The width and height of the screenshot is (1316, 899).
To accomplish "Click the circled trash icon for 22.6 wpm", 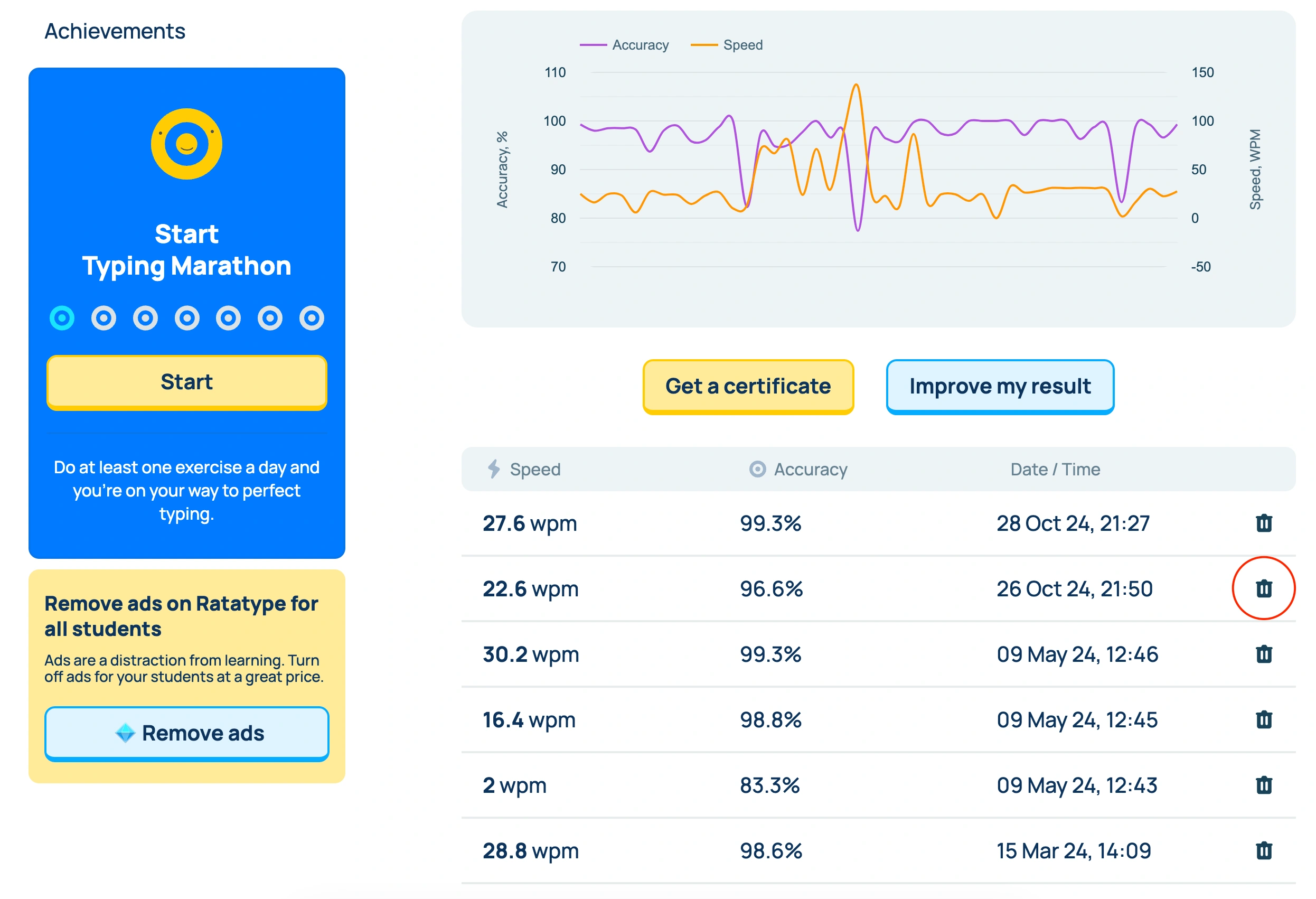I will 1263,588.
